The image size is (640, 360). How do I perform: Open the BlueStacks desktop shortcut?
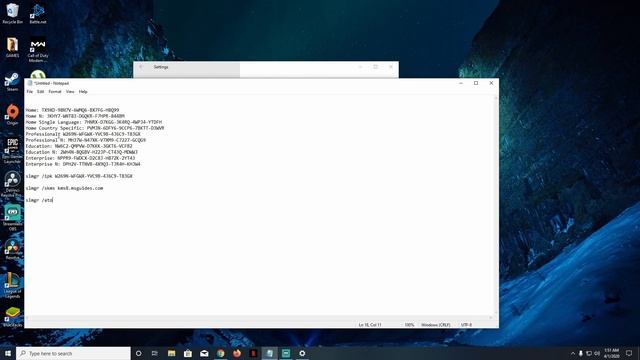pos(12,317)
